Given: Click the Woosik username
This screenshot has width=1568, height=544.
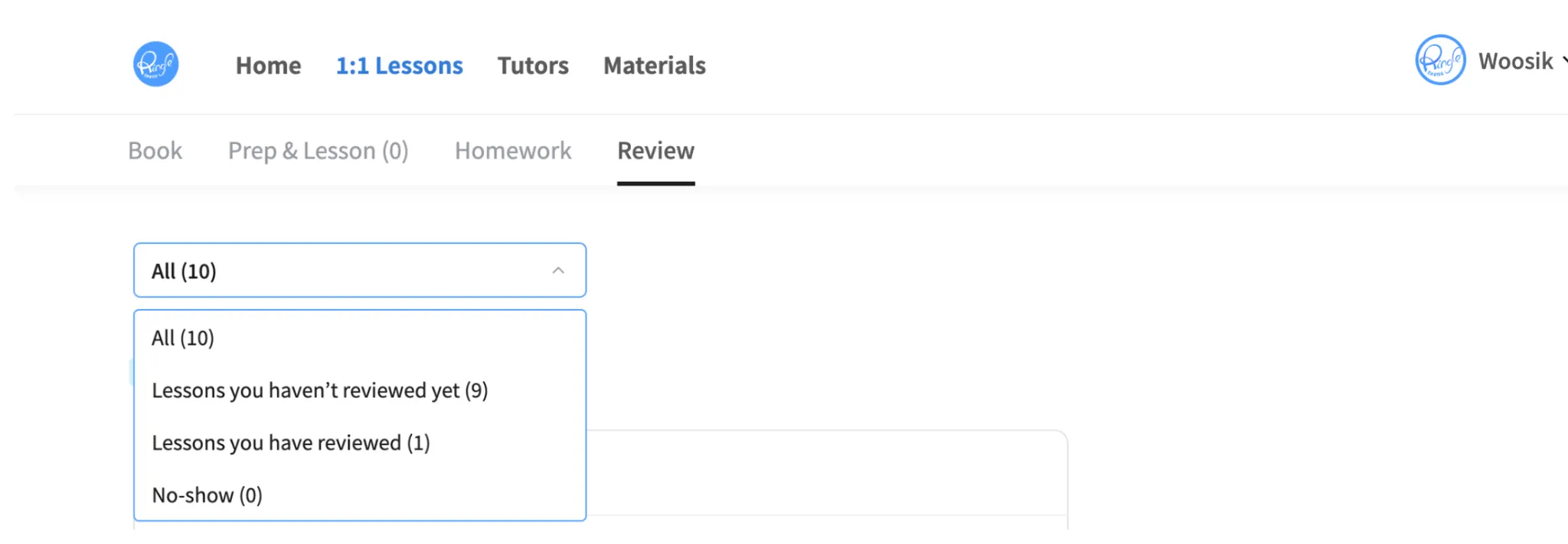Looking at the screenshot, I should tap(1514, 61).
